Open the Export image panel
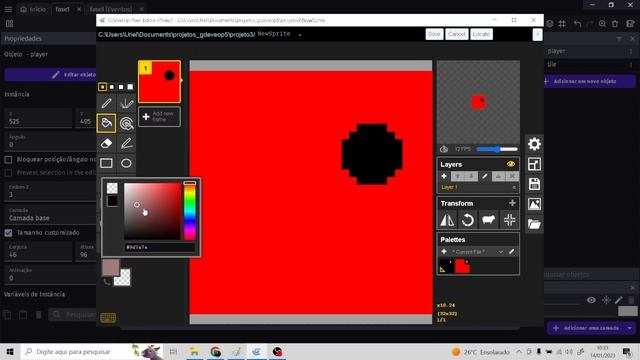This screenshot has width=640, height=360. tap(534, 204)
